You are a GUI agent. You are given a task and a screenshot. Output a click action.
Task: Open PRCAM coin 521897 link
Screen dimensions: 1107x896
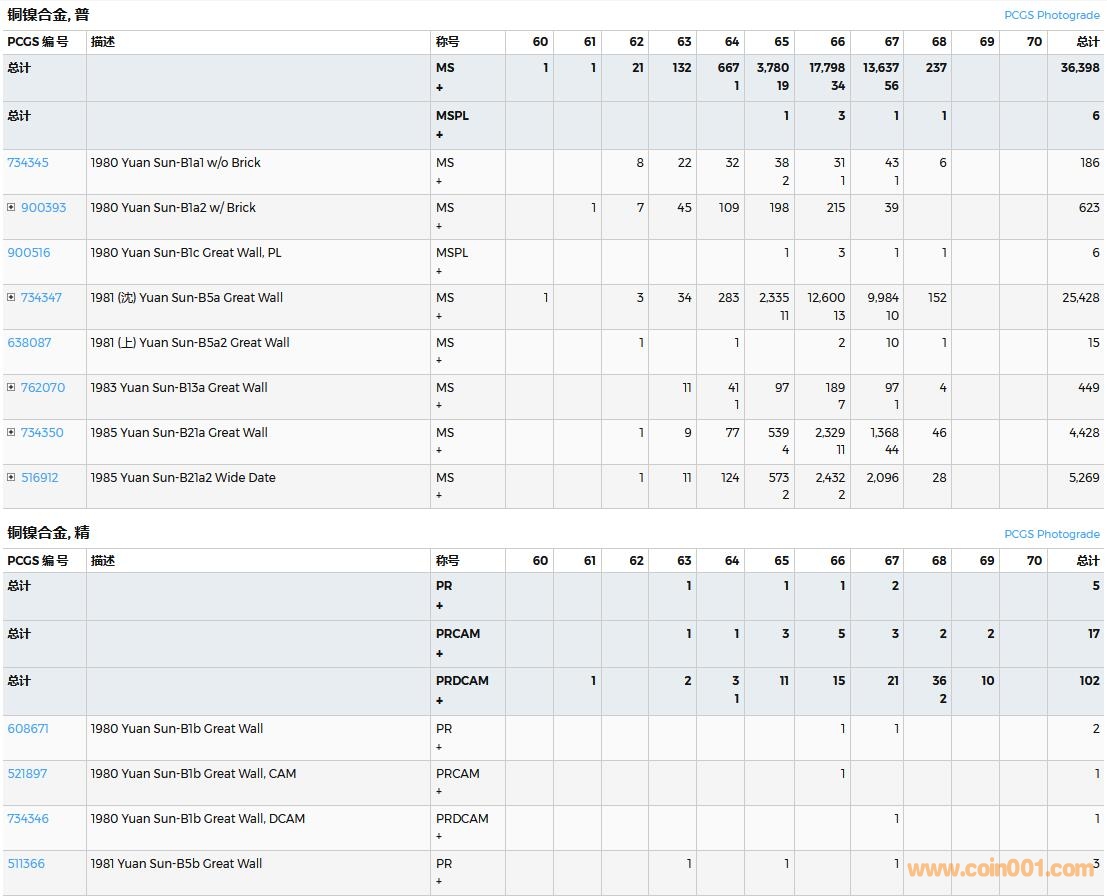point(27,774)
